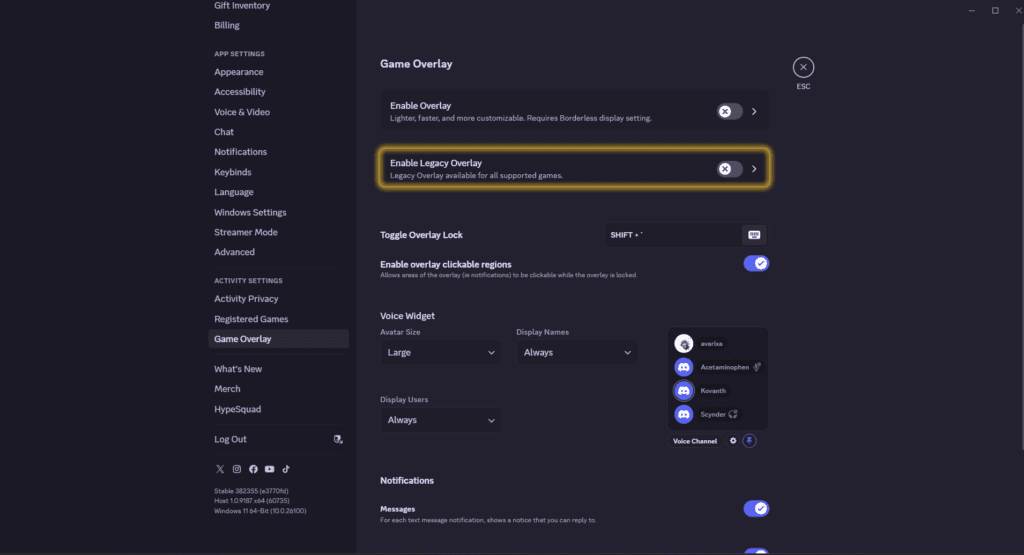This screenshot has height=555, width=1024.
Task: Click the keyboard icon to edit keybind
Action: 754,235
